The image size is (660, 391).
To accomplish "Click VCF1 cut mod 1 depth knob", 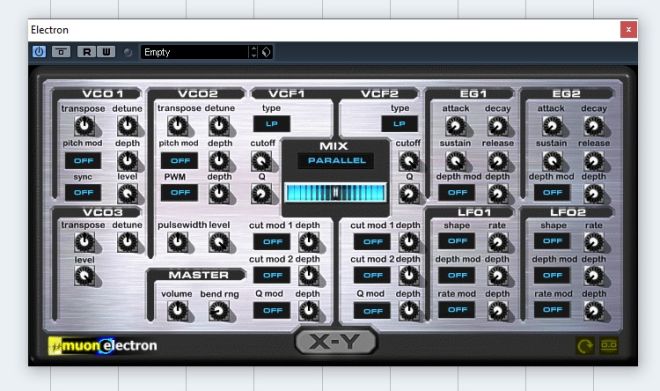I will (309, 242).
